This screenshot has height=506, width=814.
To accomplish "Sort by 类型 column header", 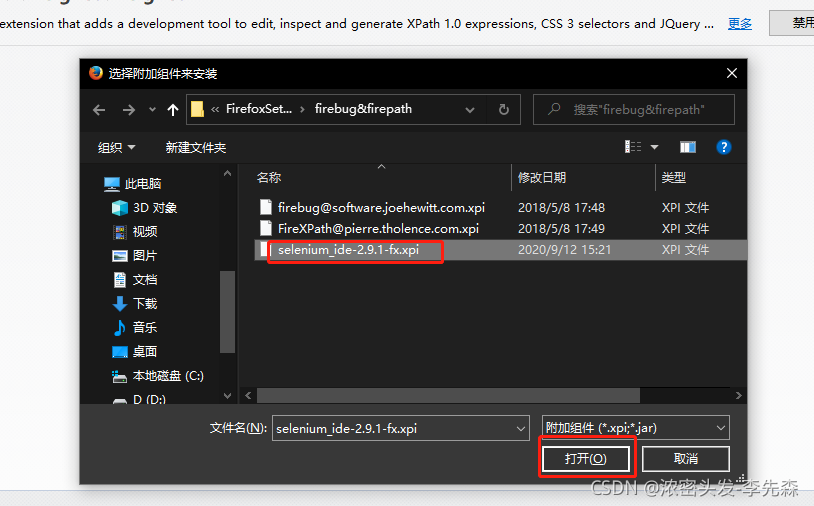I will pyautogui.click(x=674, y=177).
